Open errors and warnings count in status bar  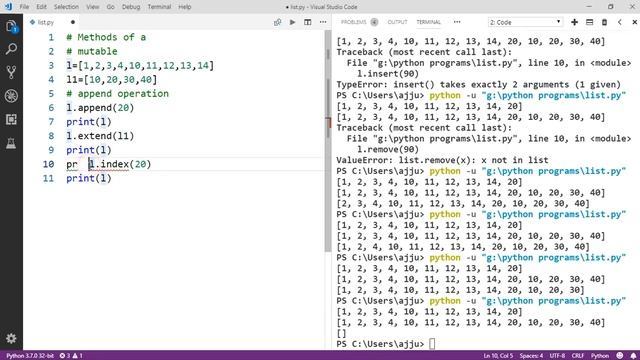pos(71,356)
